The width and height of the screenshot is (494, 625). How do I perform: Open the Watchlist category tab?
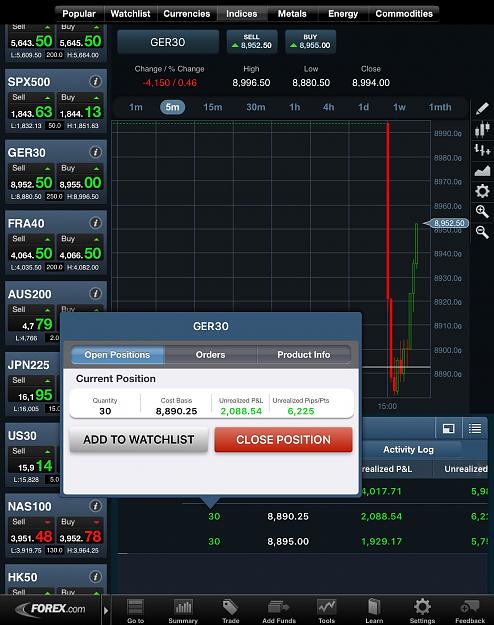130,14
